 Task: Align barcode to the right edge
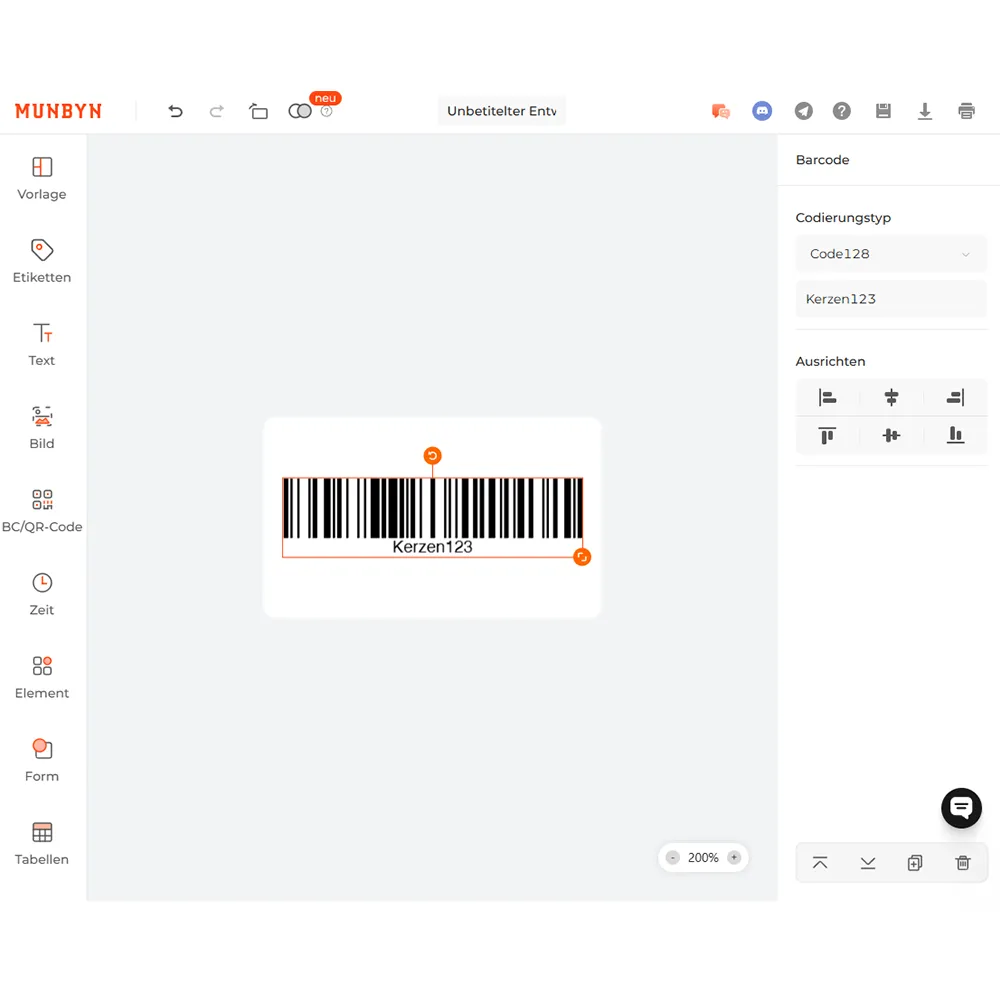tap(955, 398)
